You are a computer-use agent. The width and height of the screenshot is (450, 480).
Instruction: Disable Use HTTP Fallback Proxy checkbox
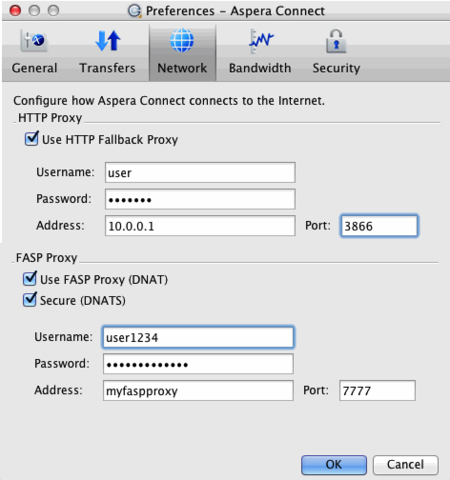[32, 139]
